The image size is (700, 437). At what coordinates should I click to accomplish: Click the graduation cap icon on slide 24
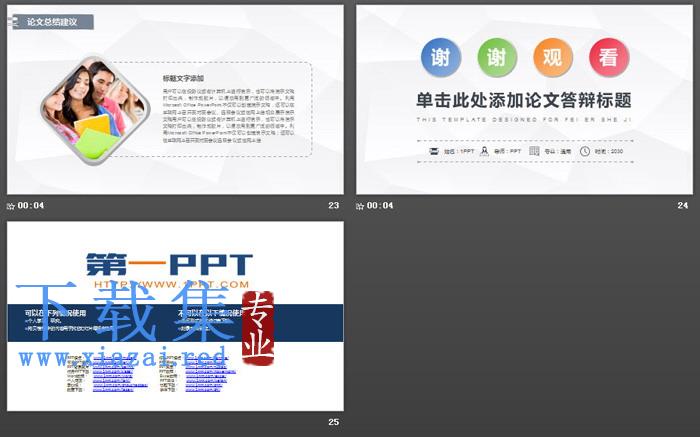tap(433, 151)
